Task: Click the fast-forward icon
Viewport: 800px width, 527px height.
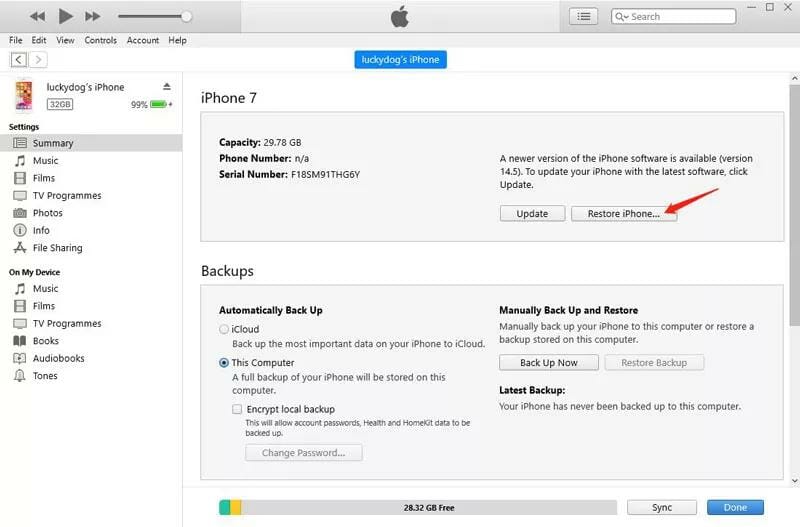Action: click(92, 17)
